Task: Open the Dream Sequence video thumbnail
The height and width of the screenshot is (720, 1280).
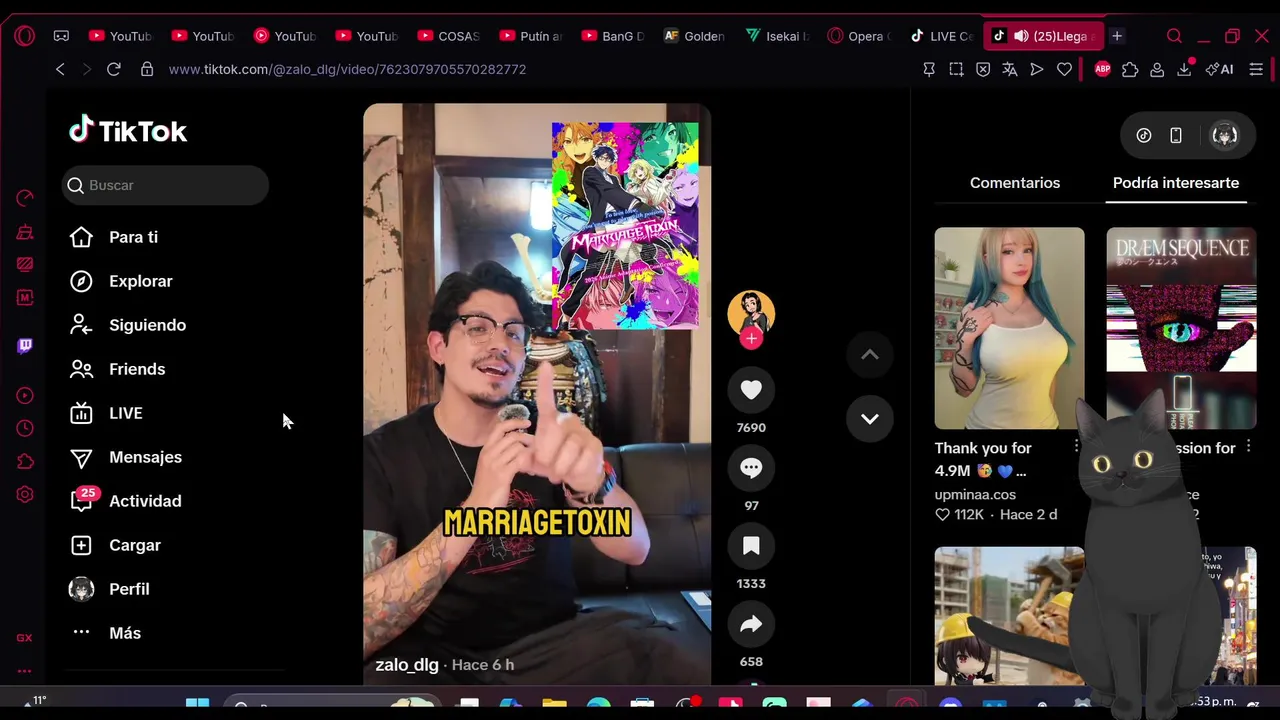Action: pos(1181,328)
